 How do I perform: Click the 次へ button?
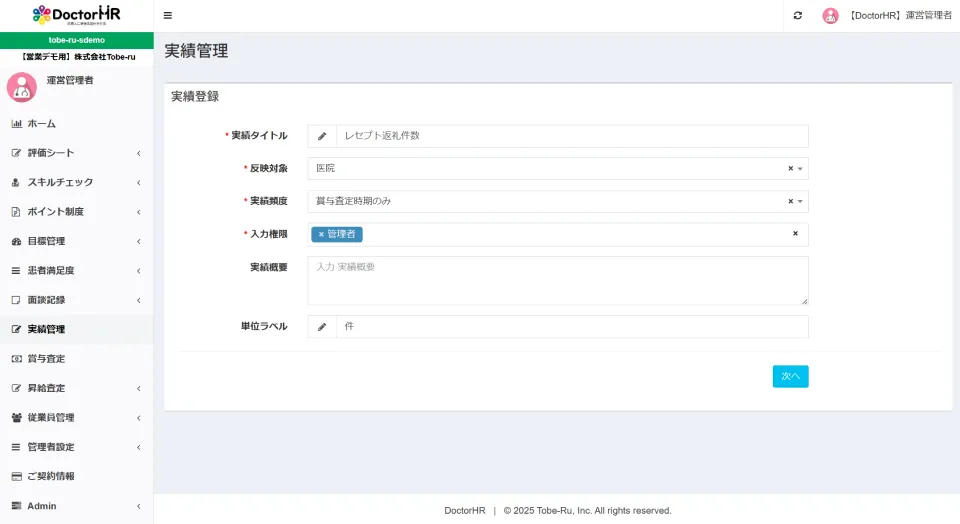790,376
